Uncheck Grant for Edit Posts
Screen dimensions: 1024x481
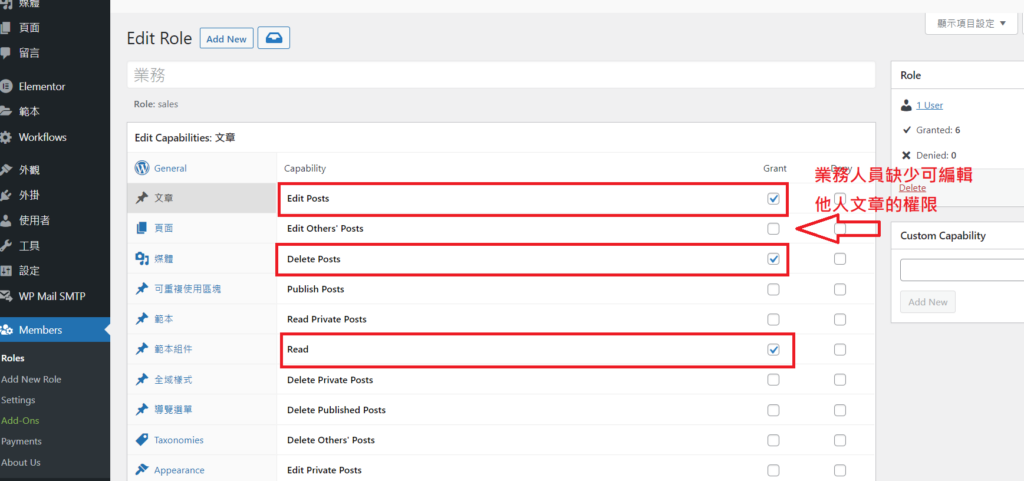(x=773, y=199)
